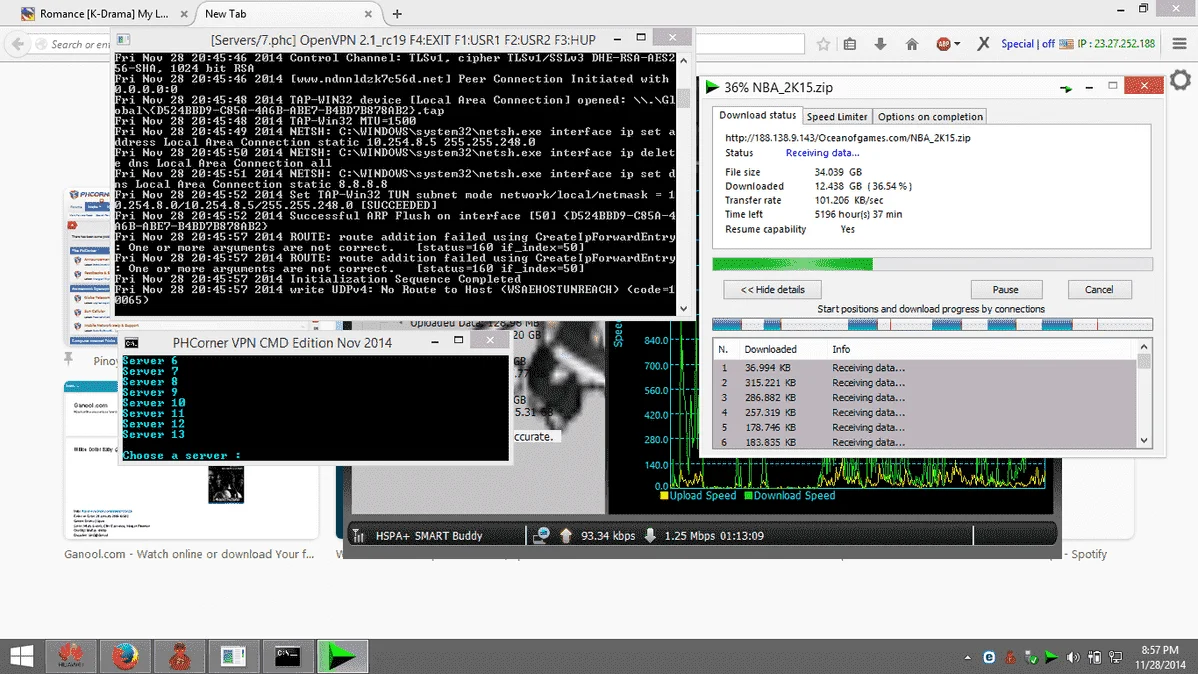Click the IDM green download progress bar
Image resolution: width=1198 pixels, height=674 pixels.
click(x=932, y=264)
